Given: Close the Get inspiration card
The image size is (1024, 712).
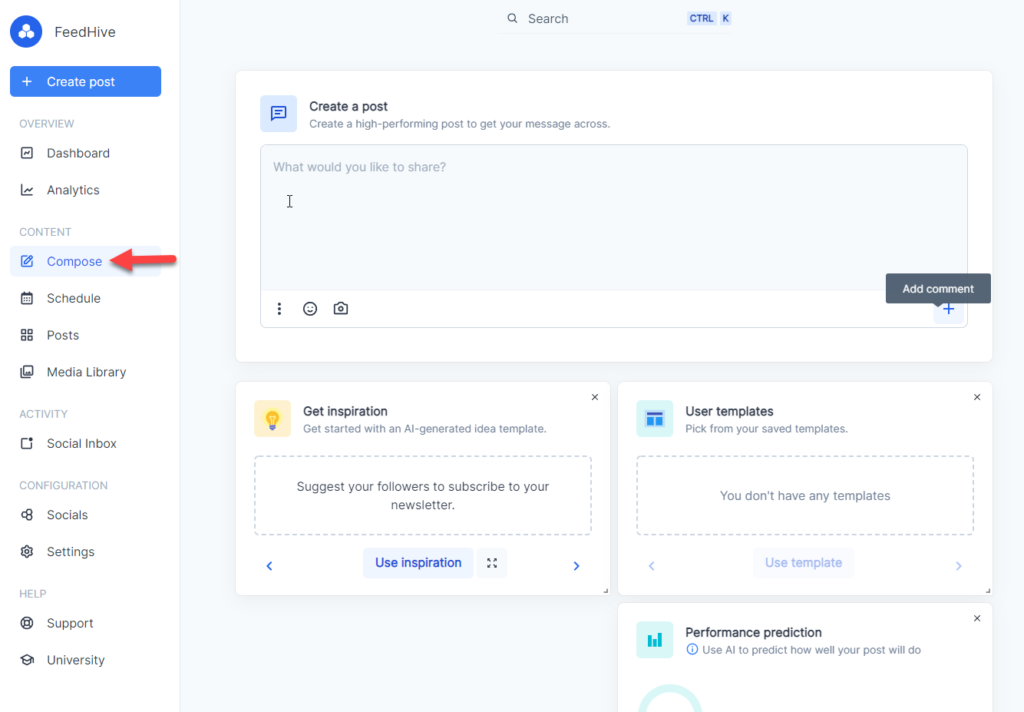Looking at the screenshot, I should (x=595, y=397).
